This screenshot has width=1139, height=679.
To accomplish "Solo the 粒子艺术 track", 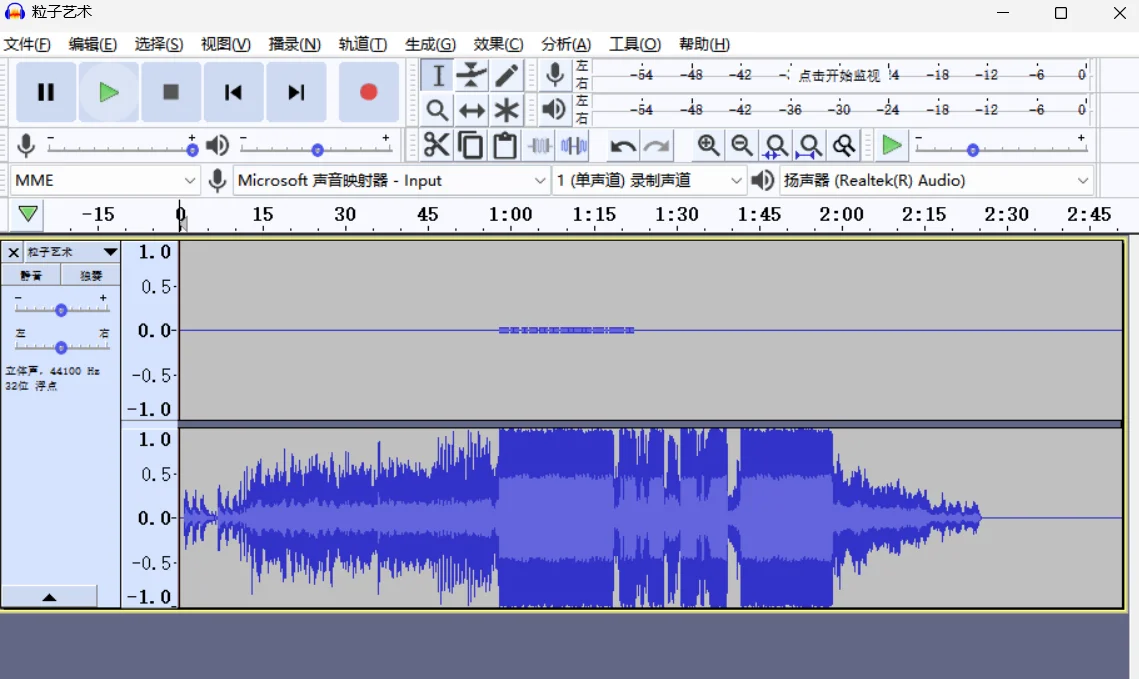I will pos(90,275).
